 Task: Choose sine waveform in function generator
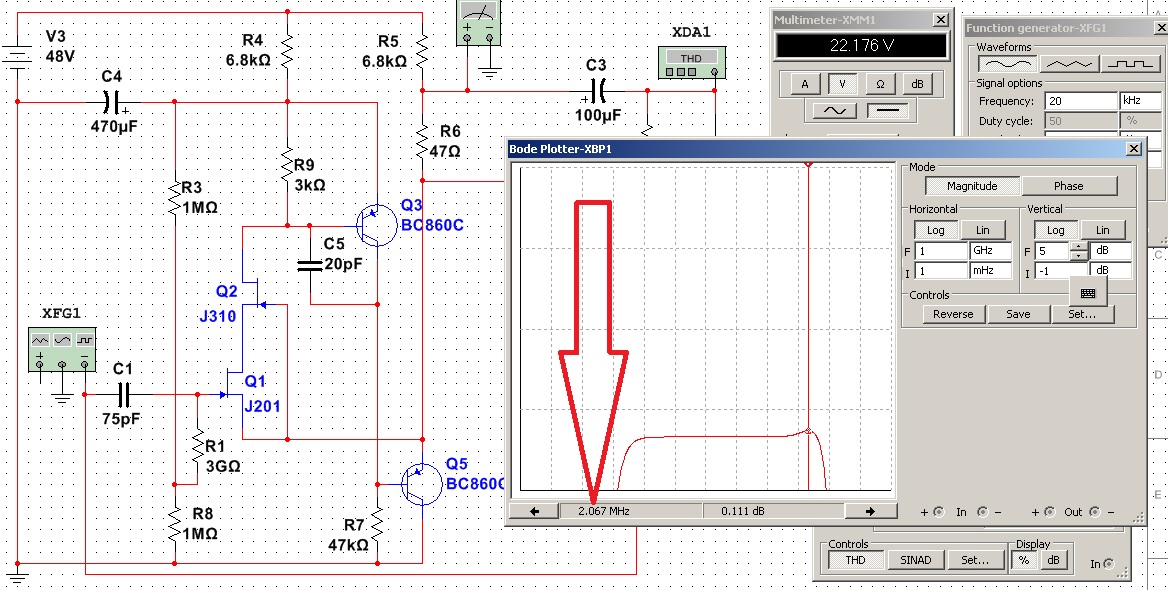coord(1006,65)
